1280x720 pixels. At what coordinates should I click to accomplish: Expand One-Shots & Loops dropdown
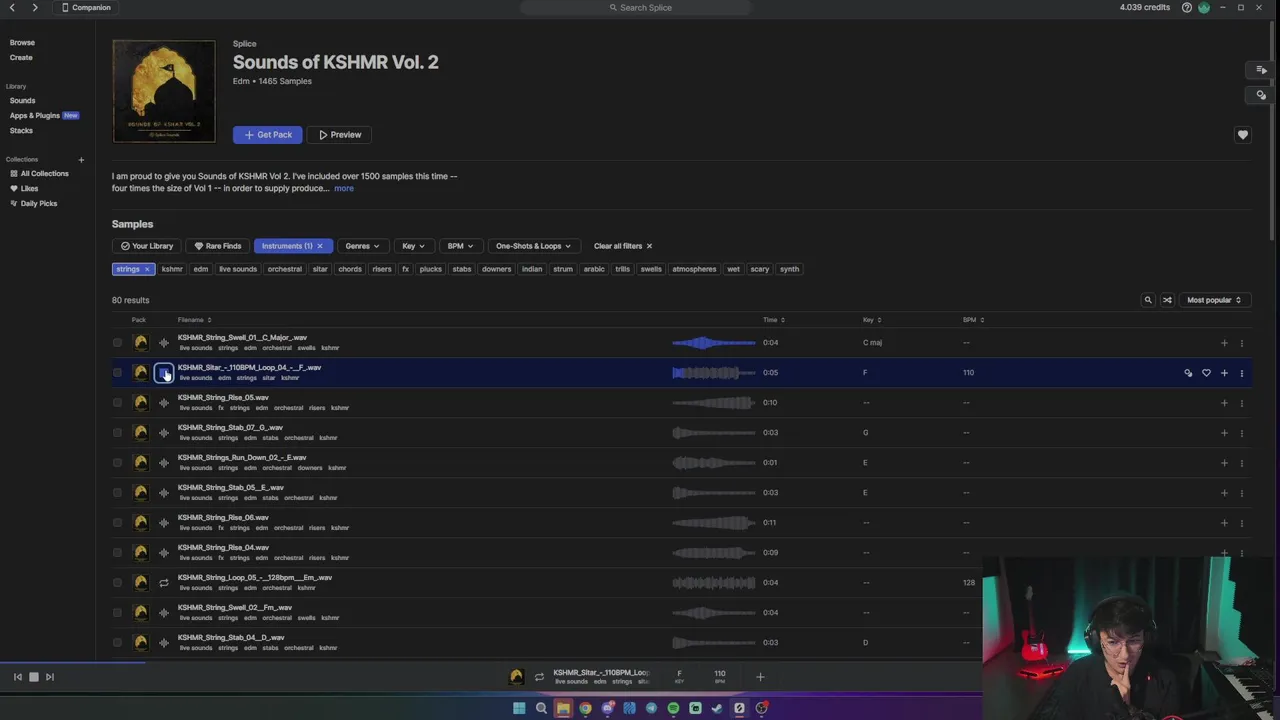pyautogui.click(x=533, y=246)
